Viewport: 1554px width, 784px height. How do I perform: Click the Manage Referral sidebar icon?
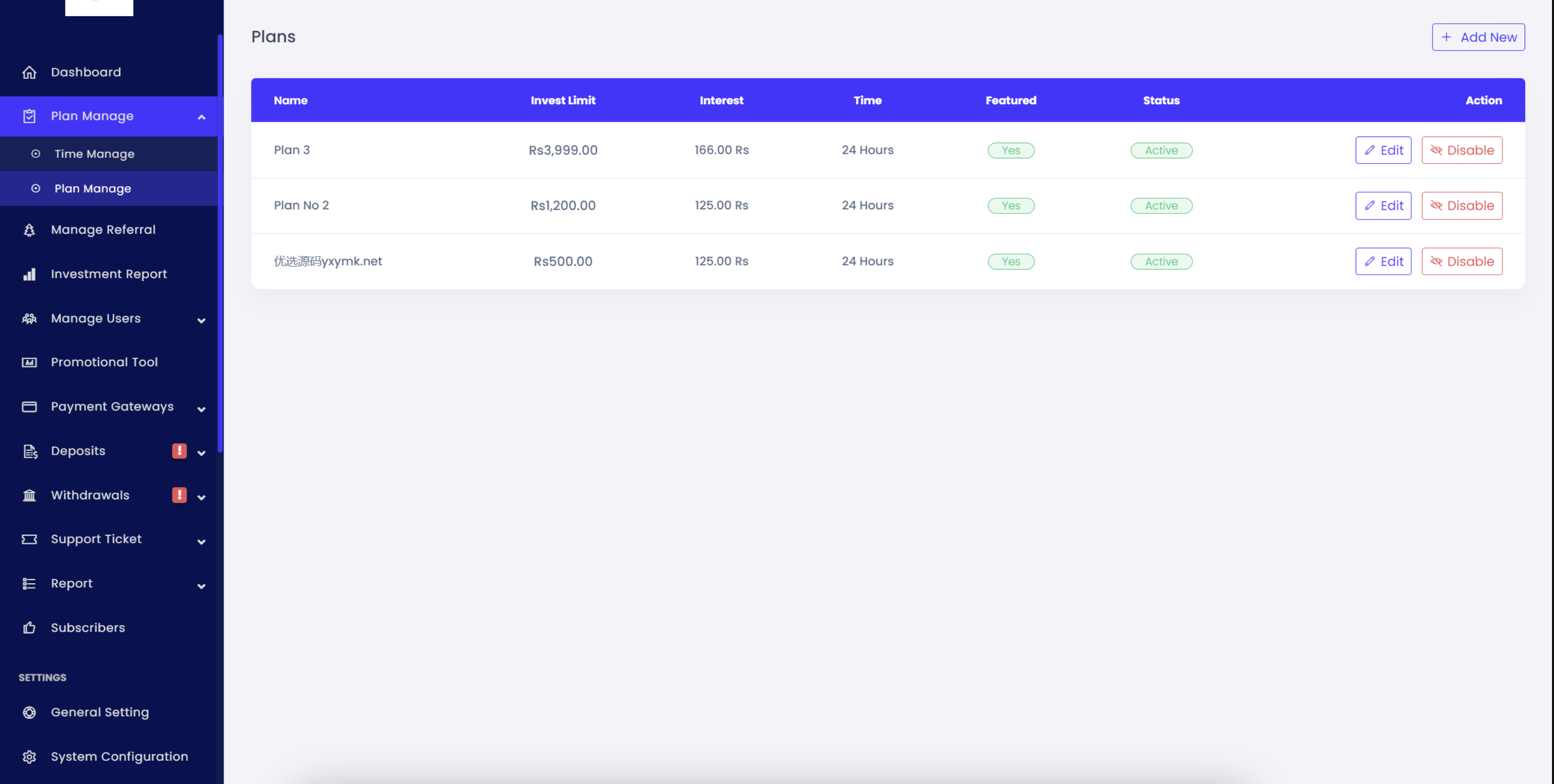[29, 229]
